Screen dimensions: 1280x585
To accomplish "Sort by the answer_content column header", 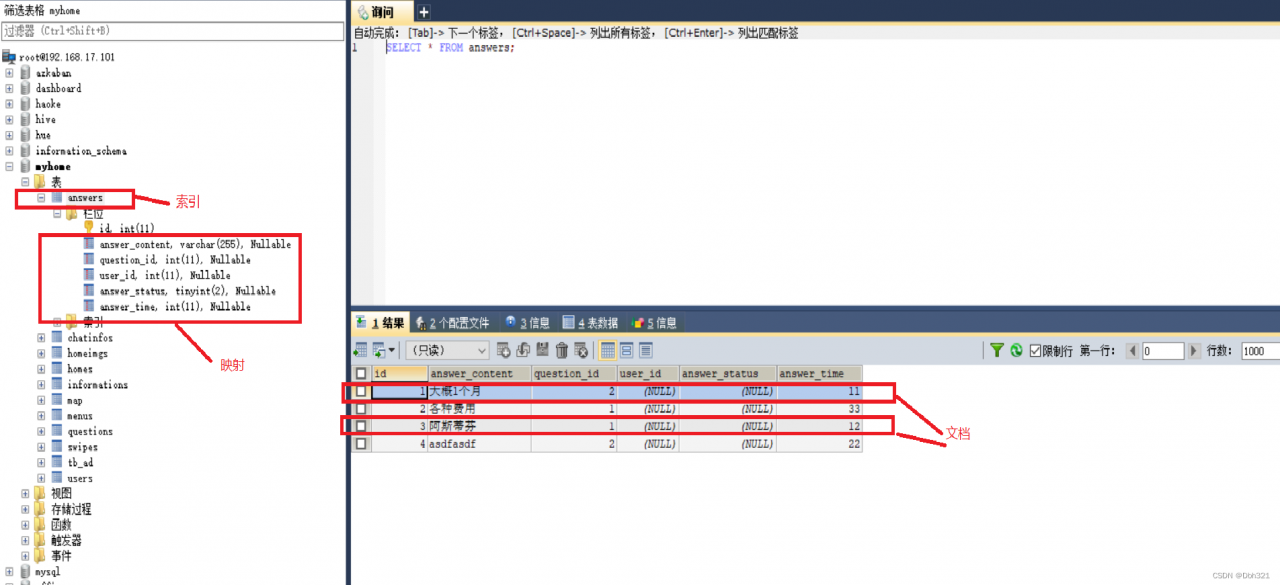I will click(479, 373).
